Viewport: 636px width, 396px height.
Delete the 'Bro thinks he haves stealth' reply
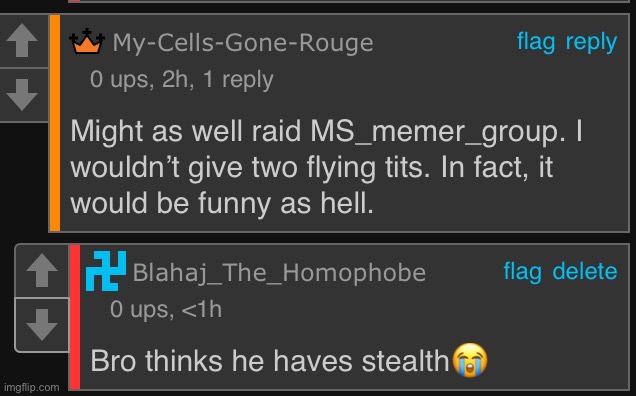point(585,271)
